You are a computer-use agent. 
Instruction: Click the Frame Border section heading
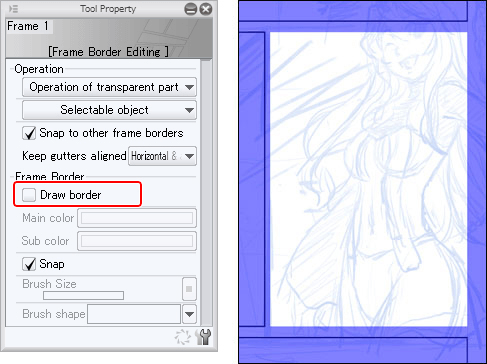point(50,176)
